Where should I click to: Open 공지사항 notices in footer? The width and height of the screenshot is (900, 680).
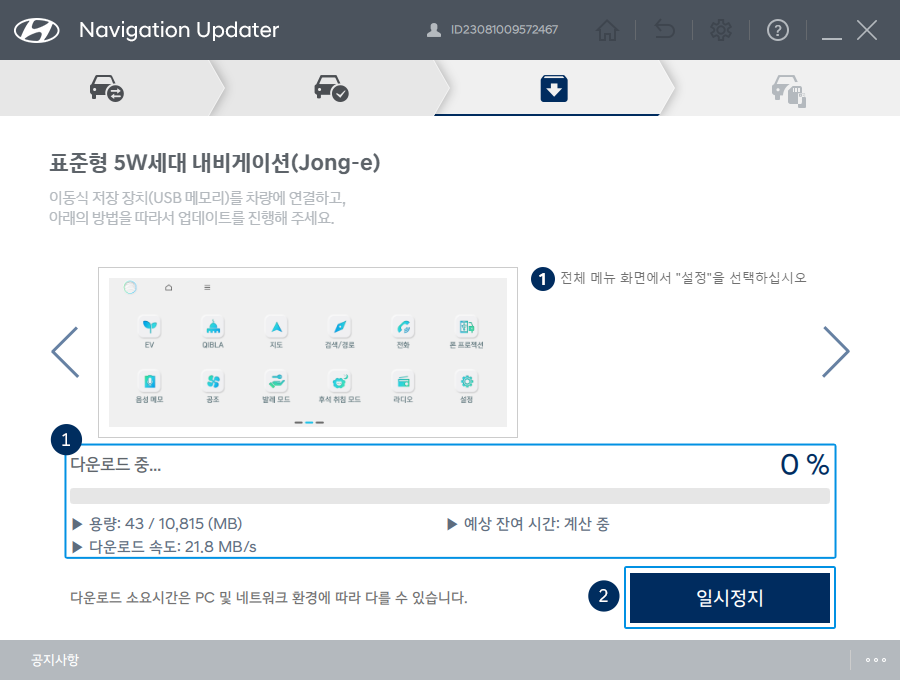[55, 660]
